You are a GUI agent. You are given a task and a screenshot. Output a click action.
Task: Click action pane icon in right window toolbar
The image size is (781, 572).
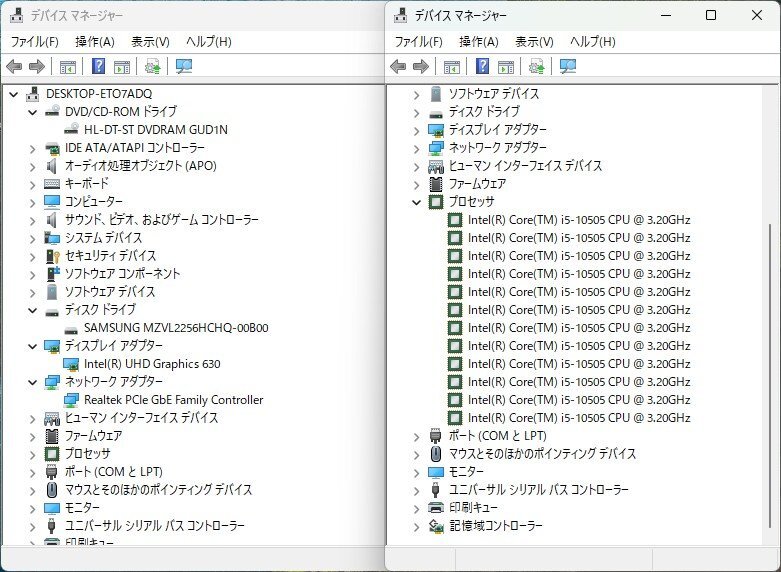point(506,66)
